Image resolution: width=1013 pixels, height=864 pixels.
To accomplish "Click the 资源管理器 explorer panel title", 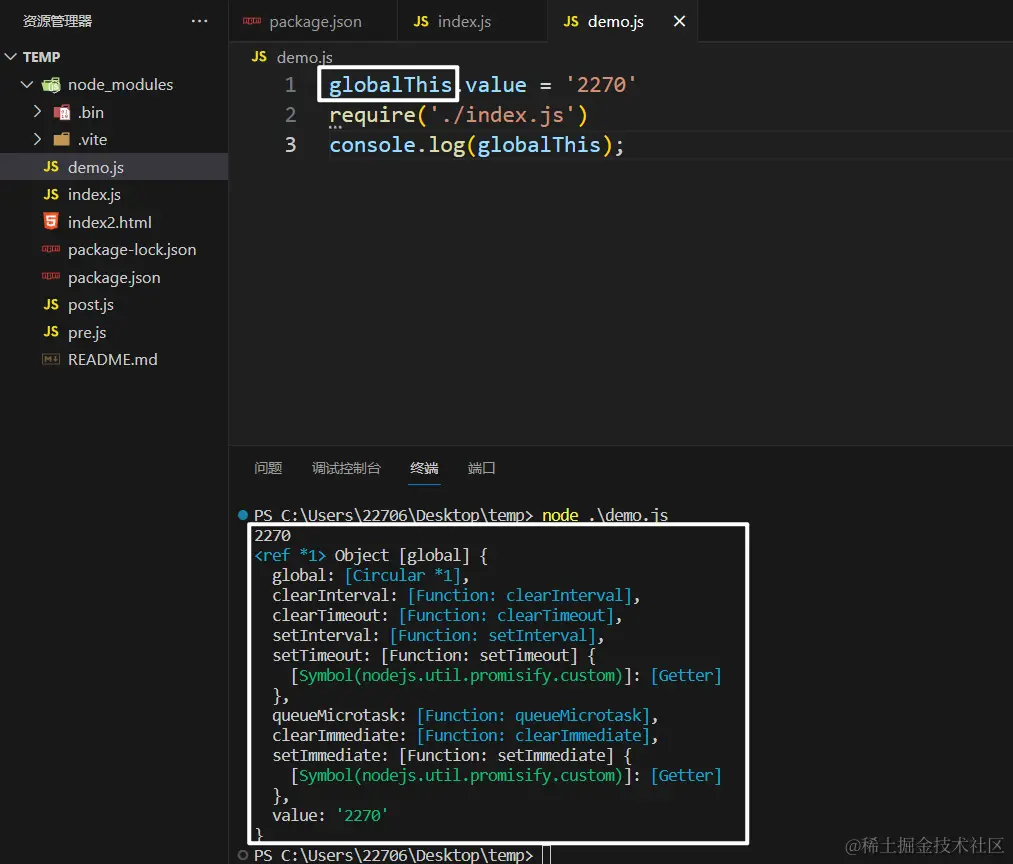I will click(x=57, y=21).
